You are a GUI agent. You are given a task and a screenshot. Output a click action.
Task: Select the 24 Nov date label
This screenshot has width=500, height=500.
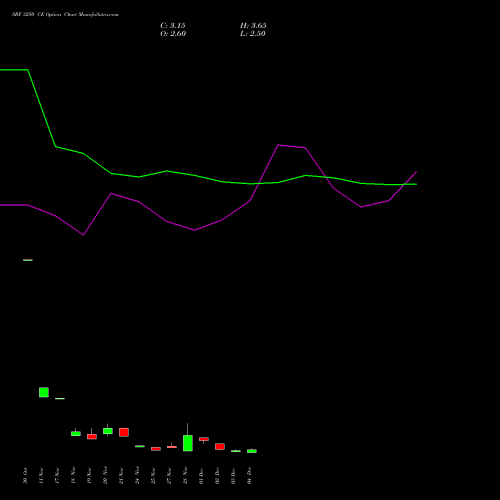(x=137, y=476)
